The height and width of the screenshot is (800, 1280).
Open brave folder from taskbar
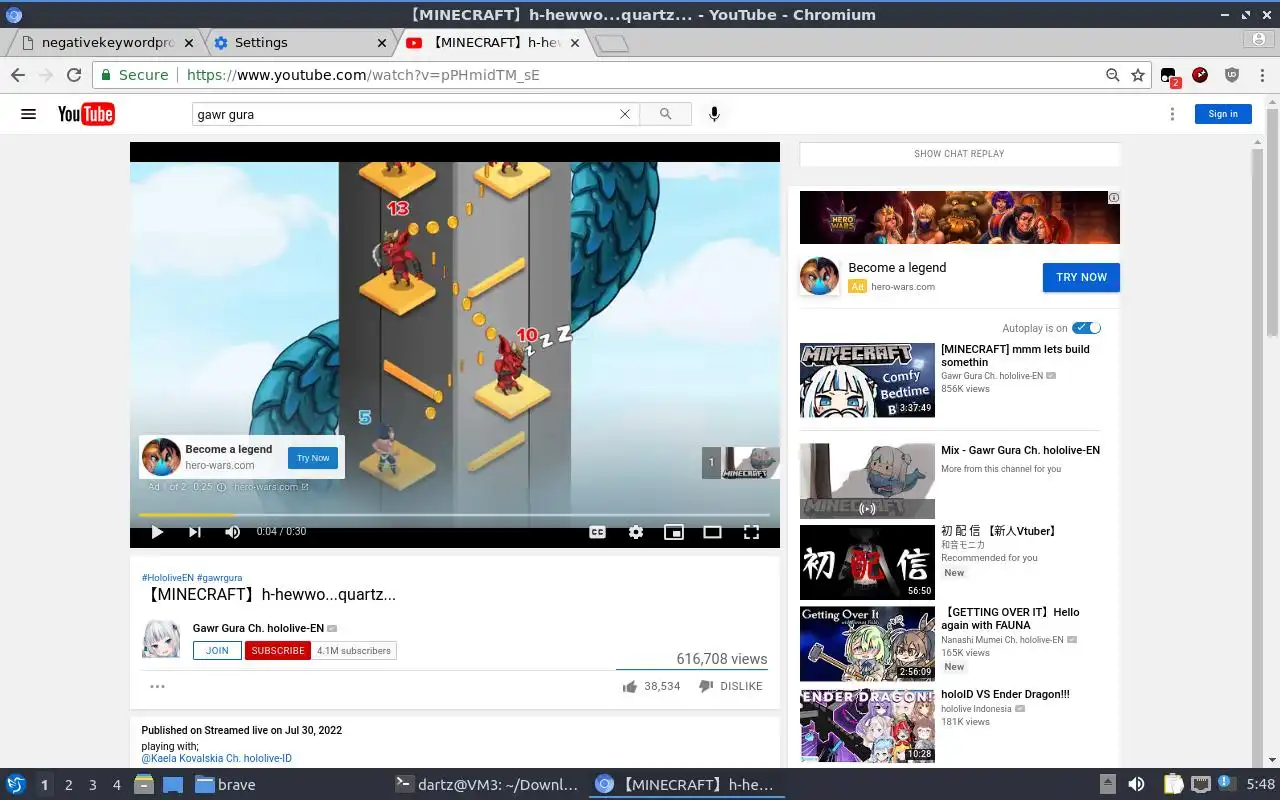pos(225,785)
